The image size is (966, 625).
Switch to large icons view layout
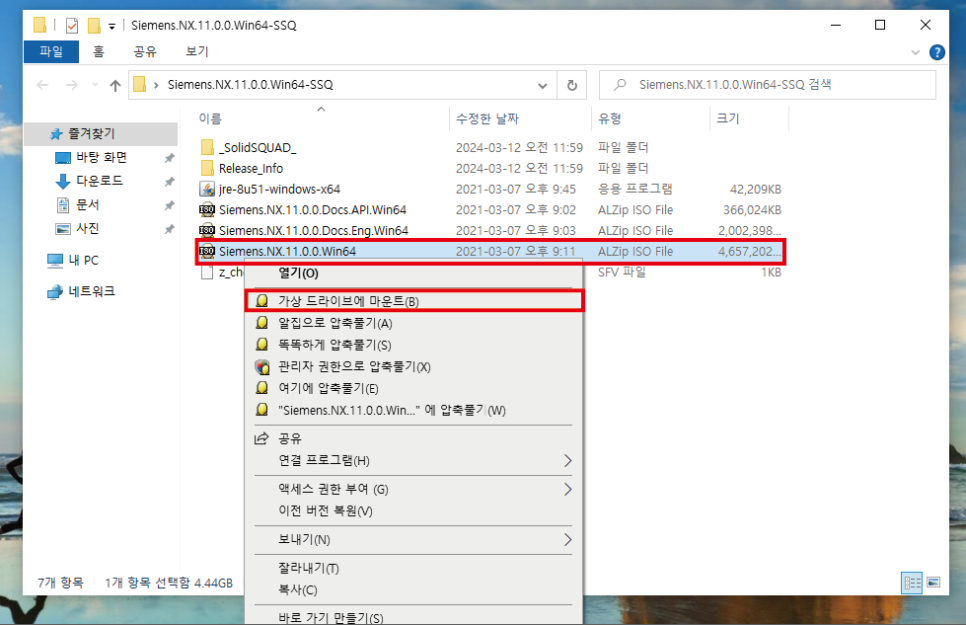pos(933,582)
